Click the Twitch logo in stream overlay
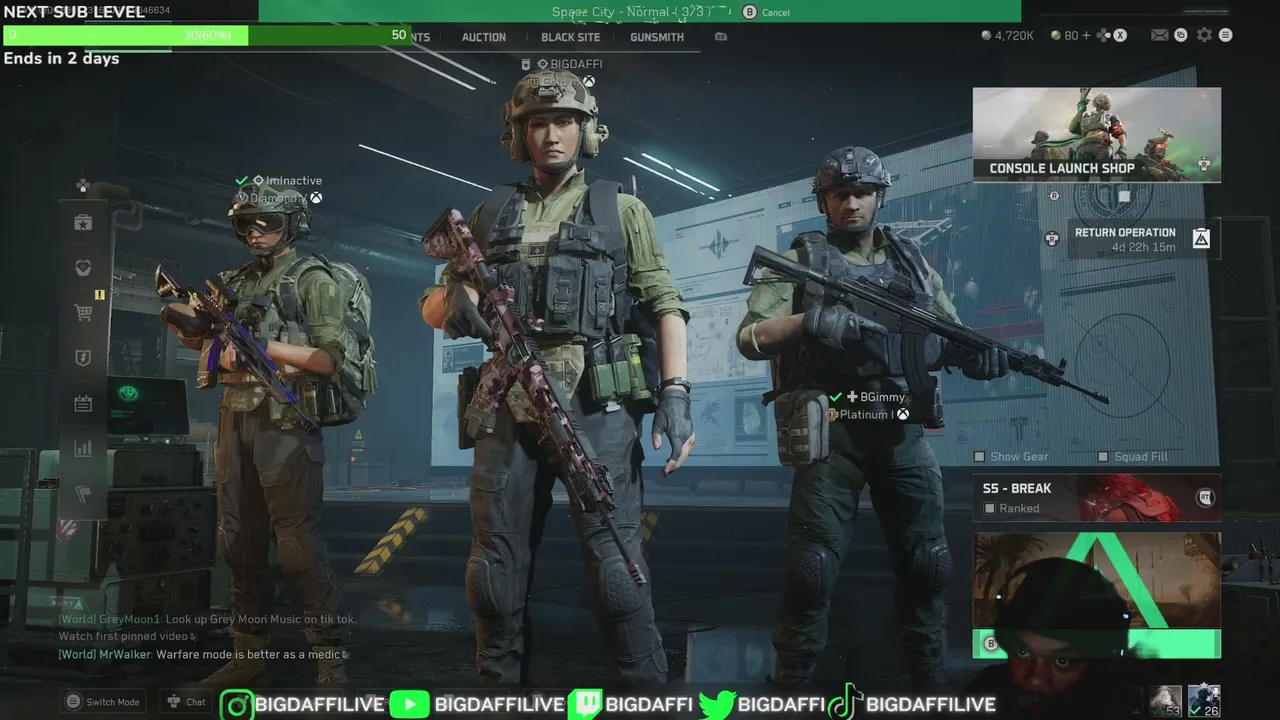1280x720 pixels. coord(585,705)
